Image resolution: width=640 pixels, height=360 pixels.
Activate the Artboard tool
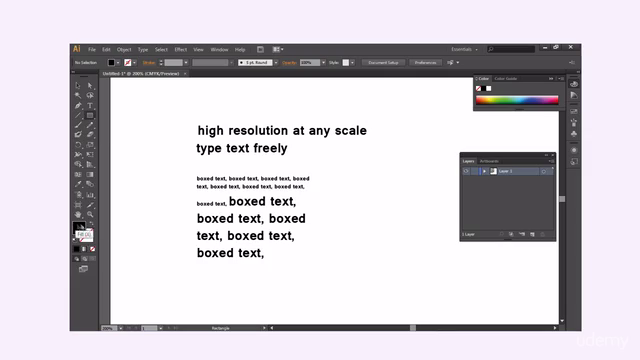coord(78,204)
